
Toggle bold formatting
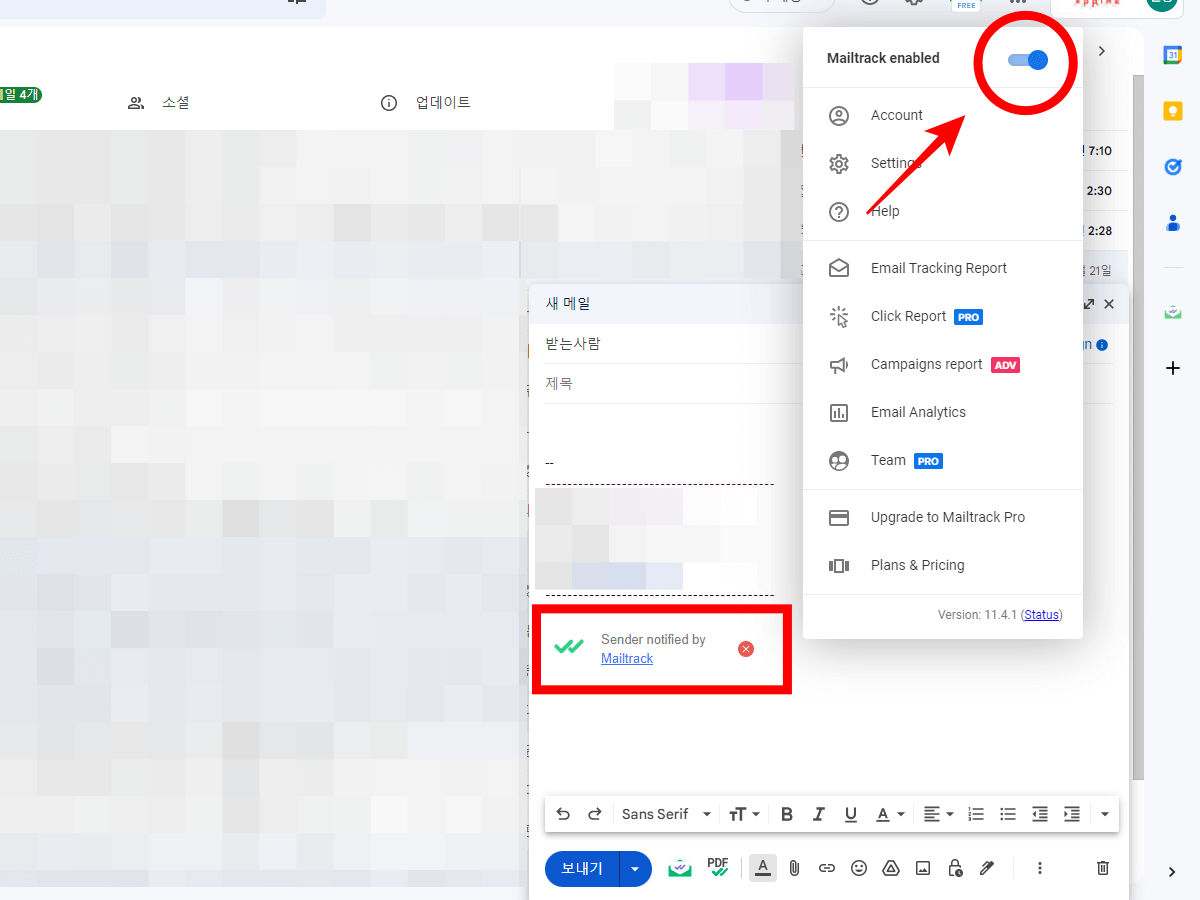tap(787, 814)
